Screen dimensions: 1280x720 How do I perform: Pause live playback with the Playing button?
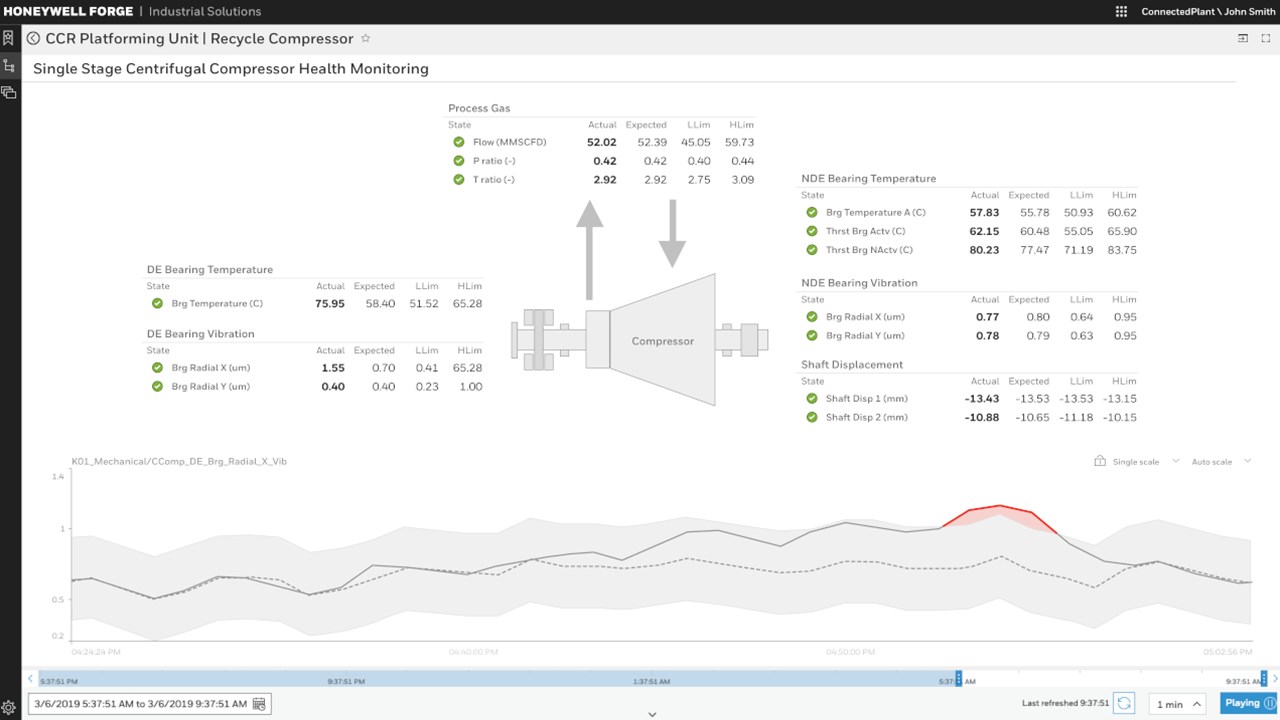(x=1248, y=703)
